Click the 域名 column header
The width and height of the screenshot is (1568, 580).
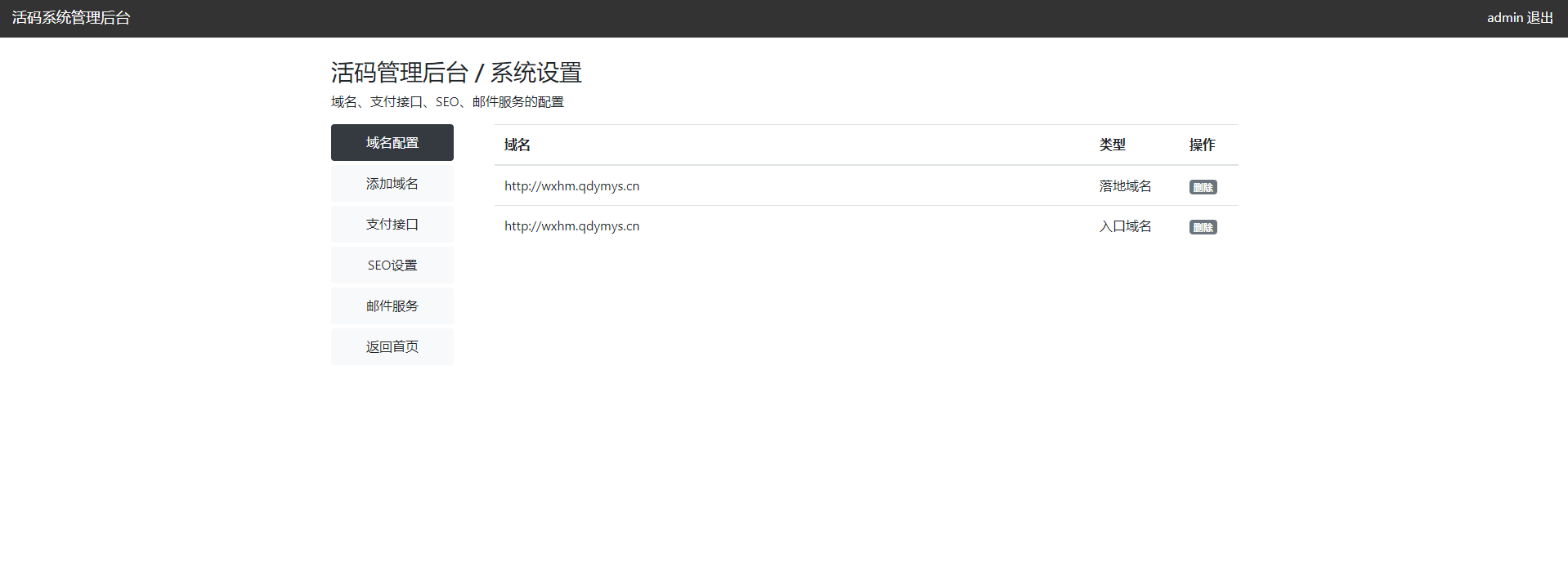coord(517,145)
